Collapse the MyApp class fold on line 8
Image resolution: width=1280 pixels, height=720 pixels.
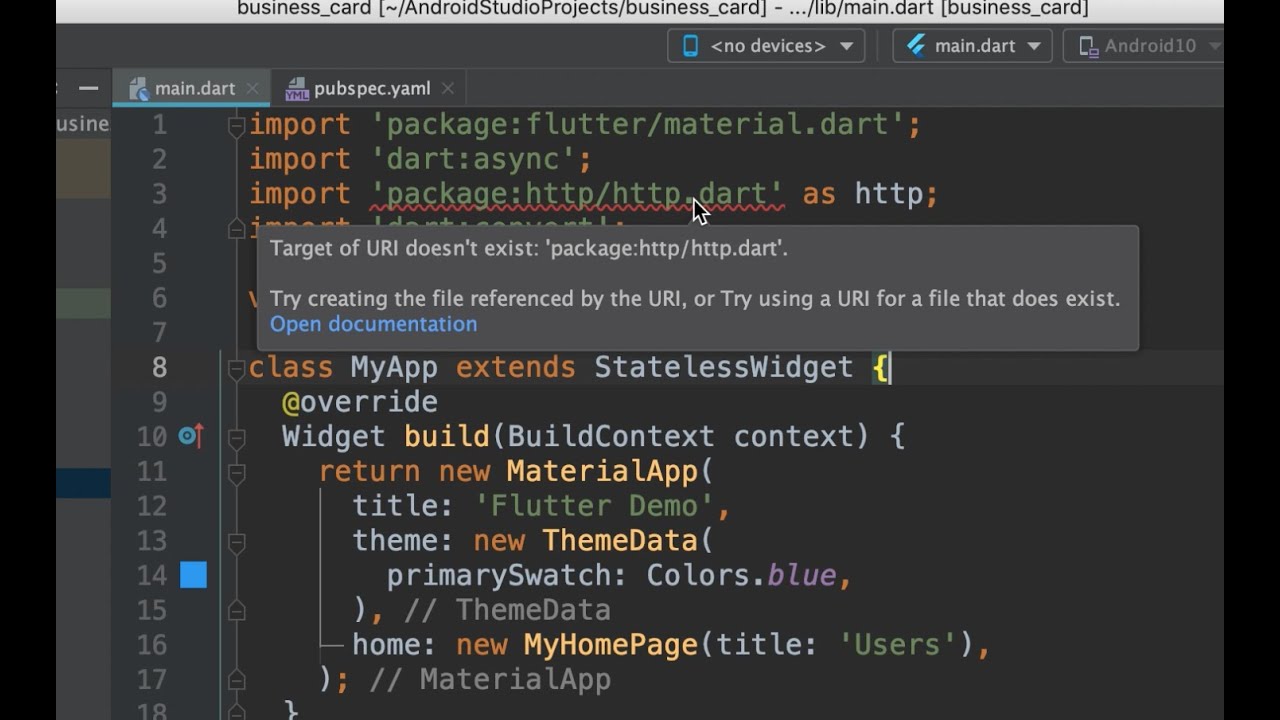[x=237, y=368]
